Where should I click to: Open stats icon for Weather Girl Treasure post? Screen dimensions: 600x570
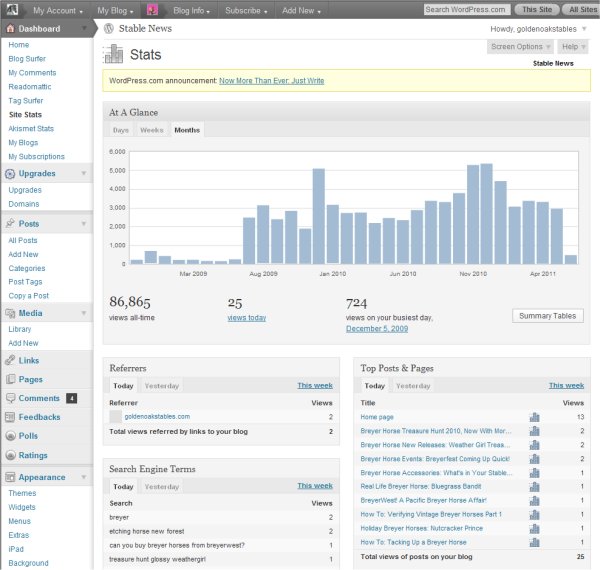point(535,445)
